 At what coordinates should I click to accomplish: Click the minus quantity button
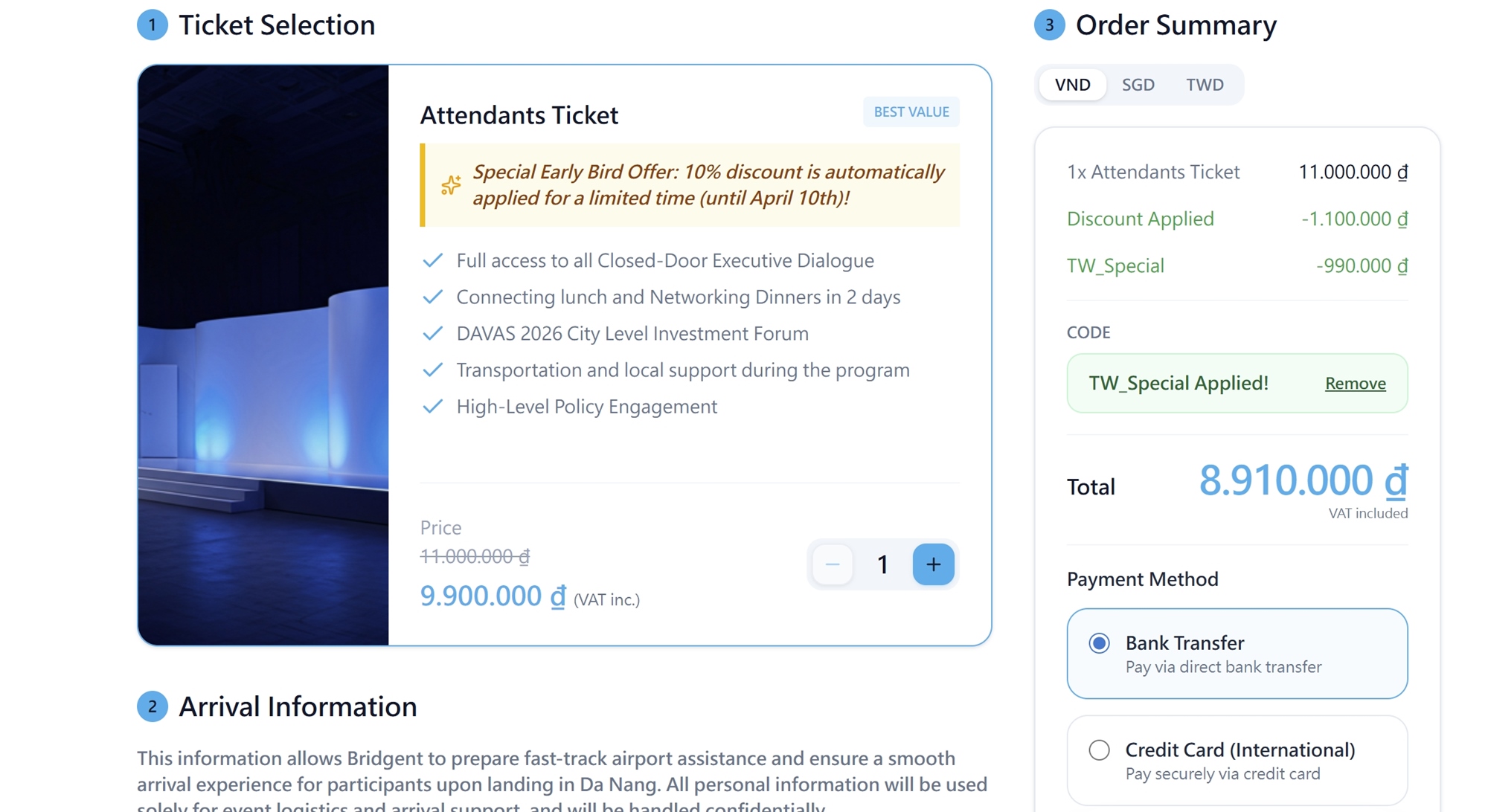tap(833, 564)
